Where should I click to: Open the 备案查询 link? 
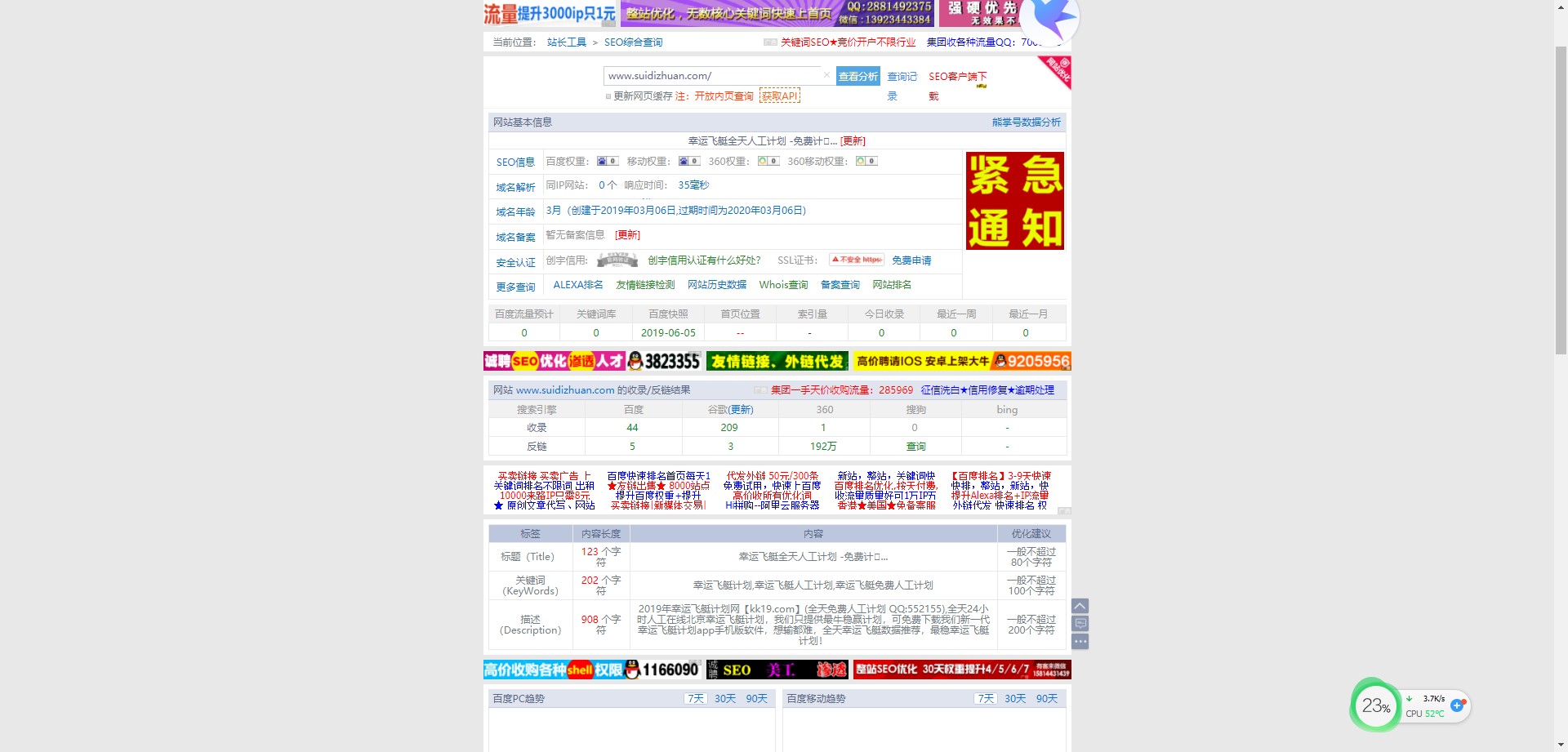(840, 284)
